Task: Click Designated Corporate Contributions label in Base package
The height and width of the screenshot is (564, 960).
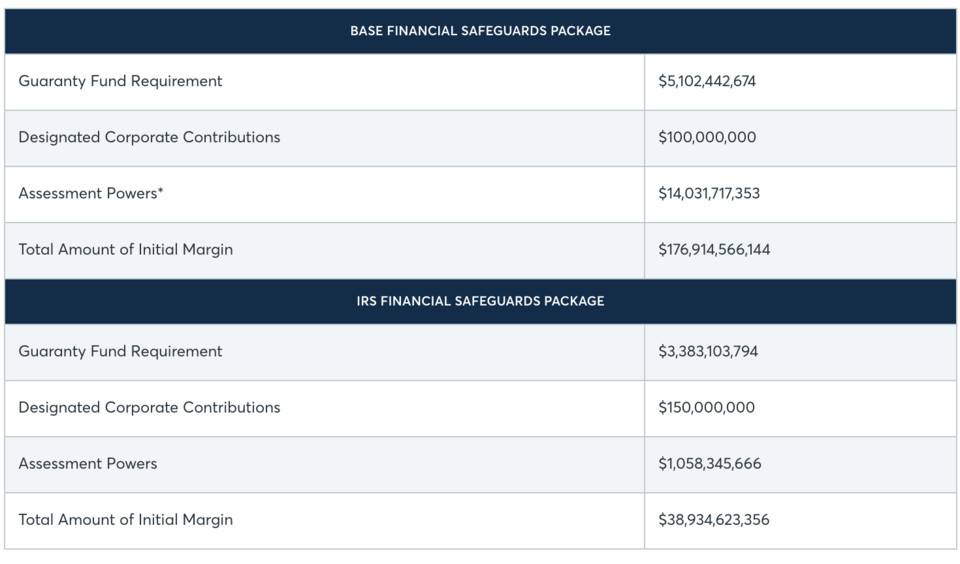Action: pyautogui.click(x=149, y=137)
